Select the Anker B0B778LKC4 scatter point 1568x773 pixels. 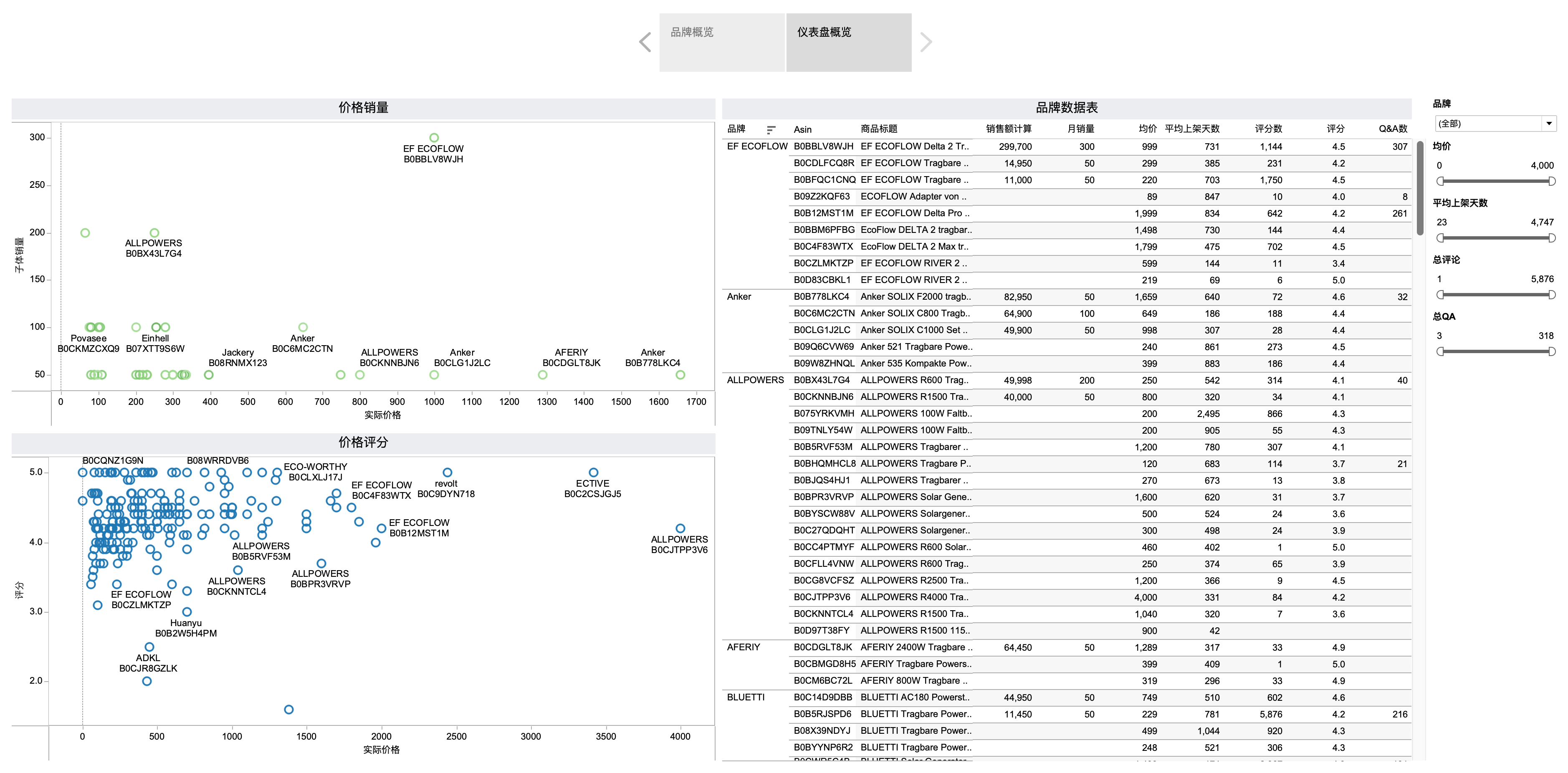coord(680,375)
